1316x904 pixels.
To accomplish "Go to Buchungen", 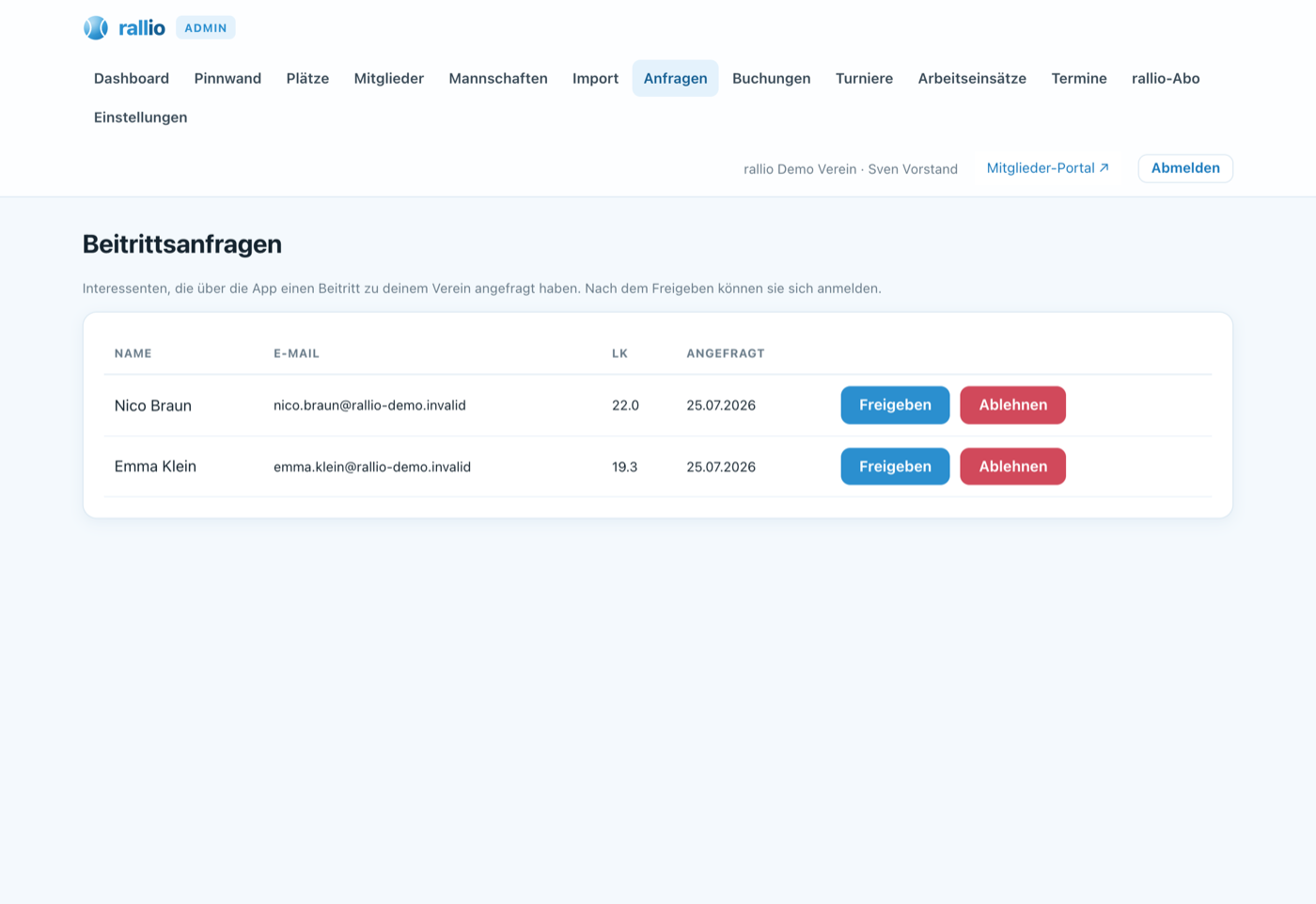I will (x=772, y=79).
